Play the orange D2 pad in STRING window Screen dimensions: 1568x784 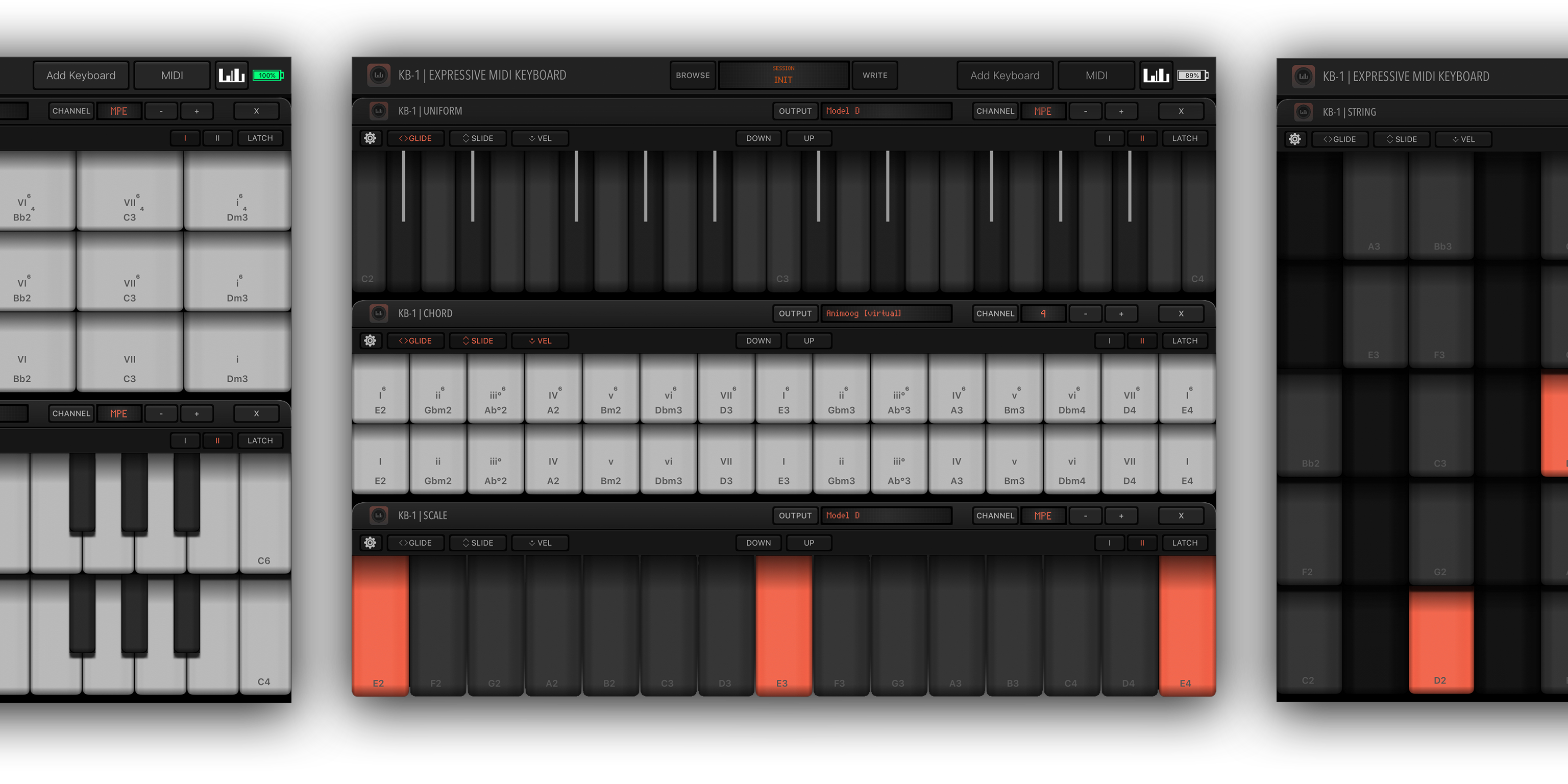(x=1441, y=643)
